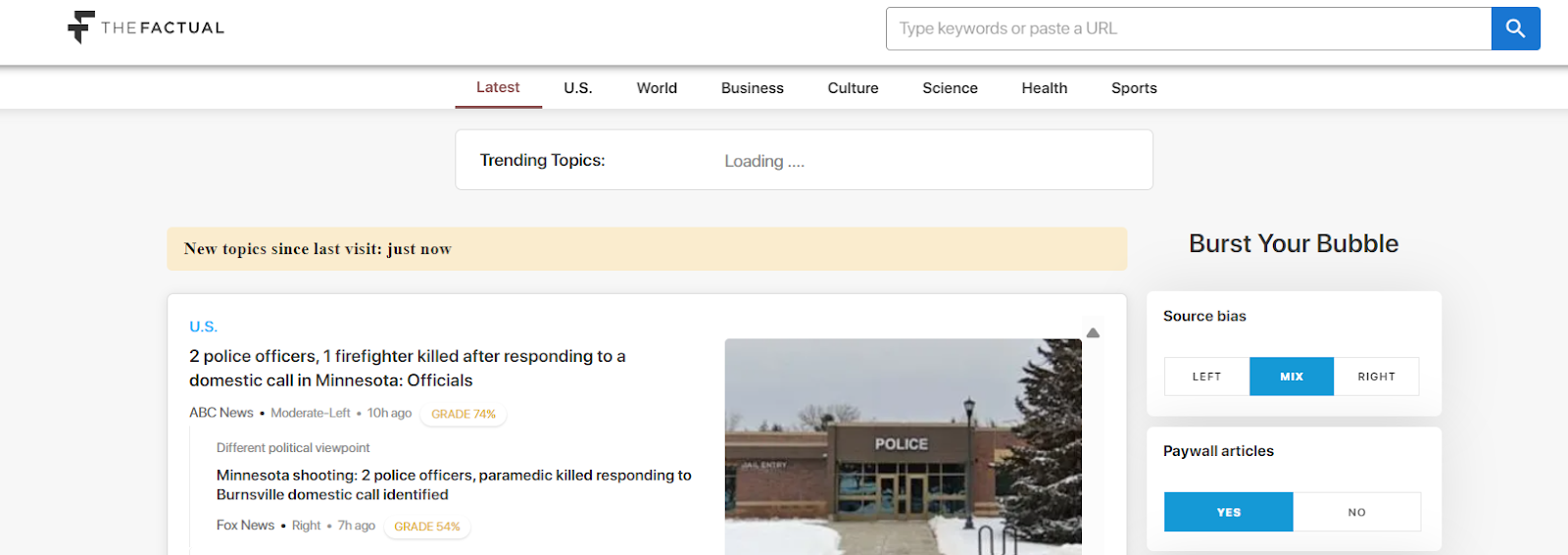The width and height of the screenshot is (1568, 555).
Task: Set source bias to Left
Action: coord(1206,377)
